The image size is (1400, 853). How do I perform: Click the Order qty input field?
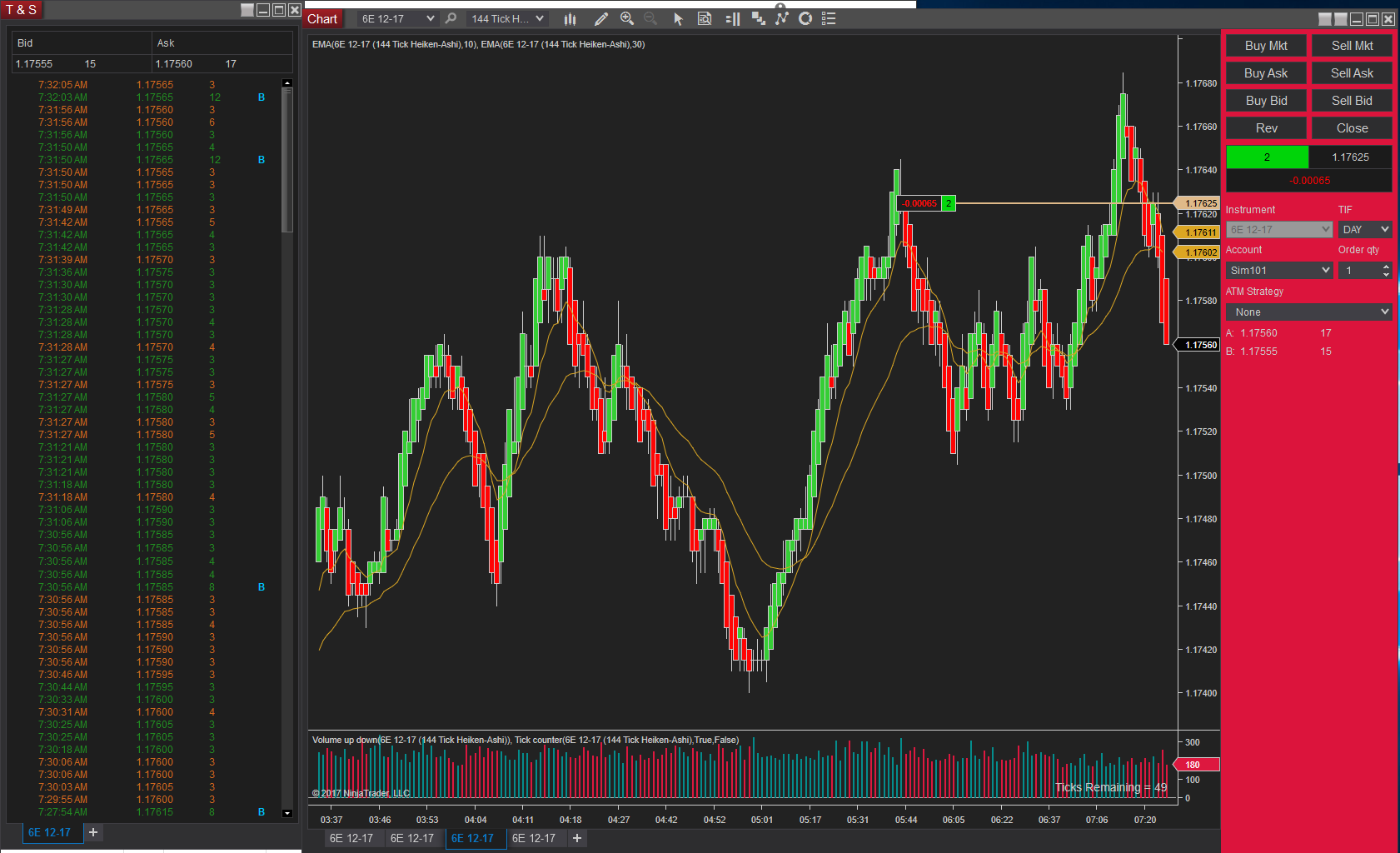[x=1359, y=270]
